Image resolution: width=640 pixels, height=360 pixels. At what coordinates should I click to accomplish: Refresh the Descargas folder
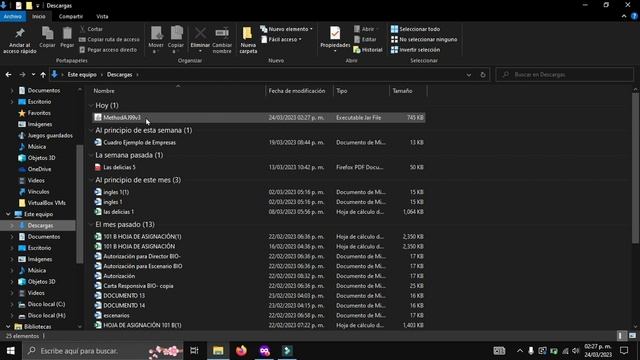tap(483, 75)
